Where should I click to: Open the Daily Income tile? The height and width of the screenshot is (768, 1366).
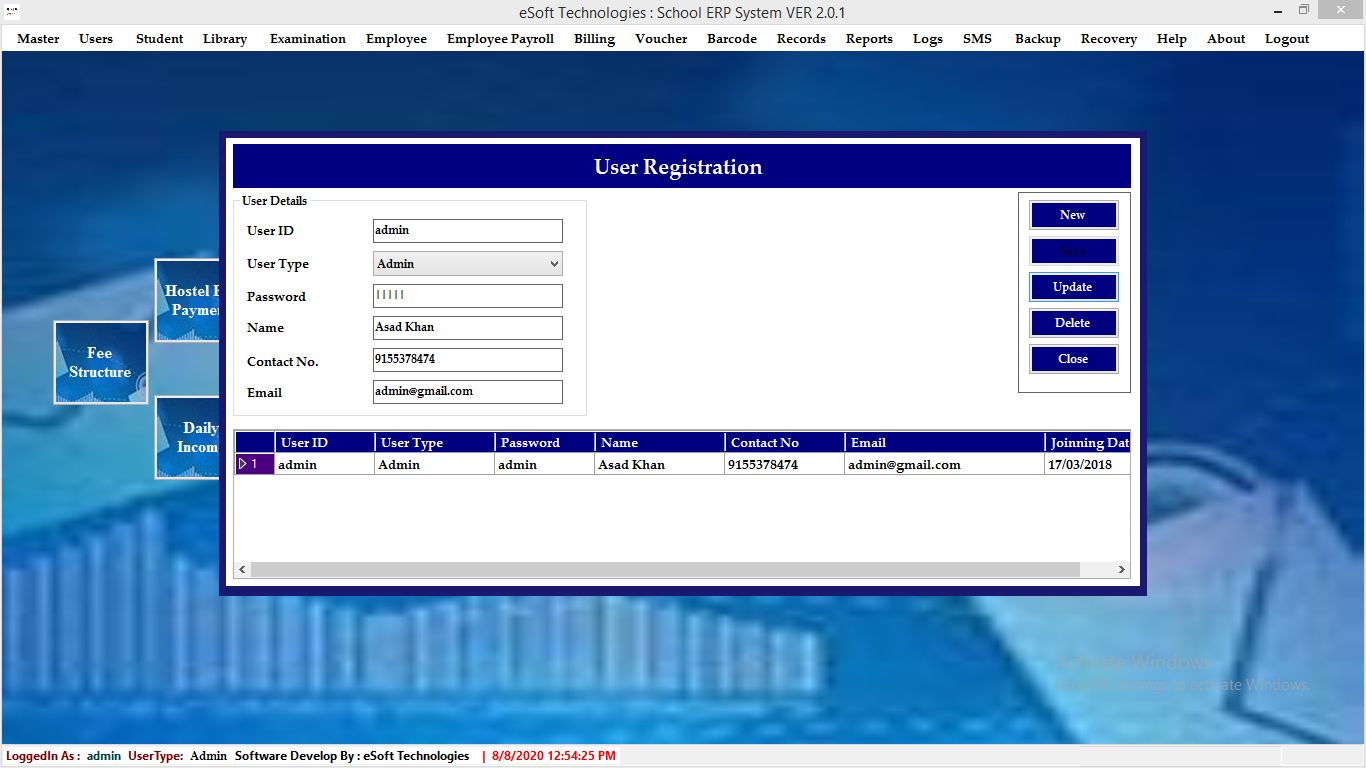188,438
